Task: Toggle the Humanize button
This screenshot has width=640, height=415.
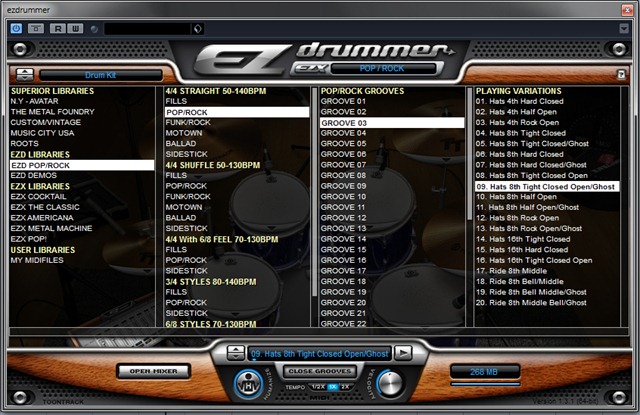Action: (248, 384)
